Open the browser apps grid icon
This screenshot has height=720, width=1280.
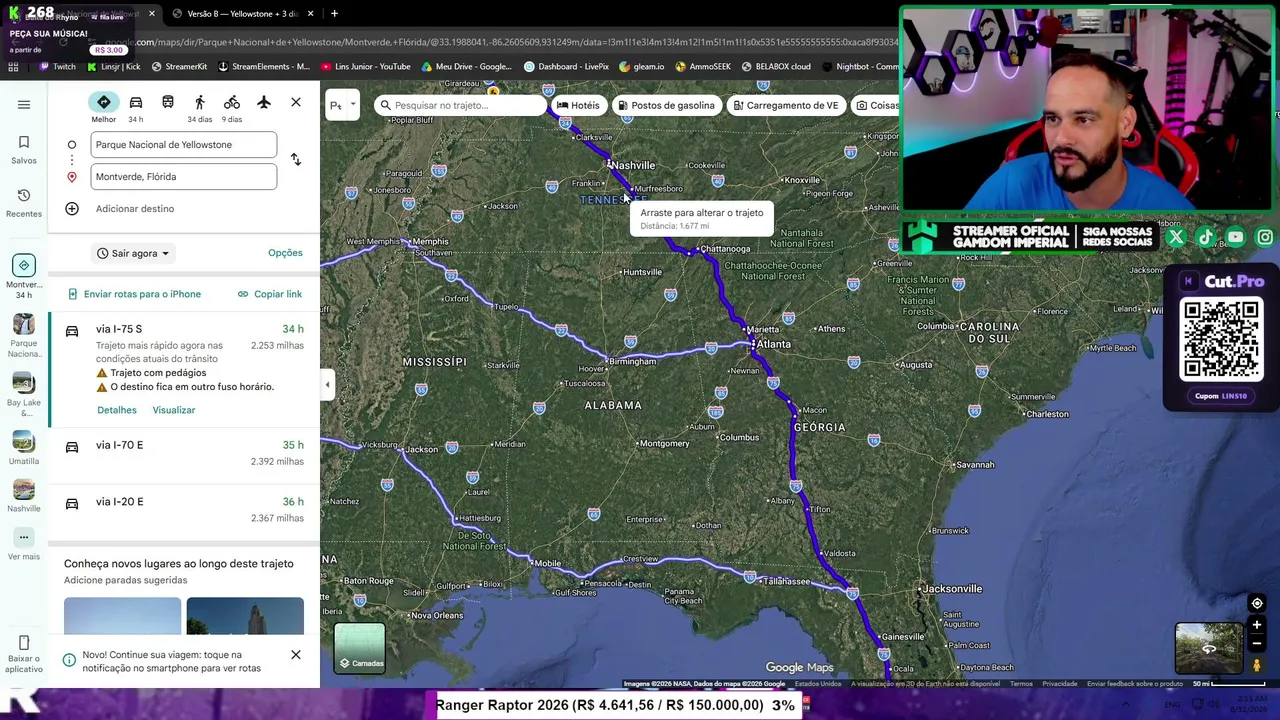(x=13, y=67)
